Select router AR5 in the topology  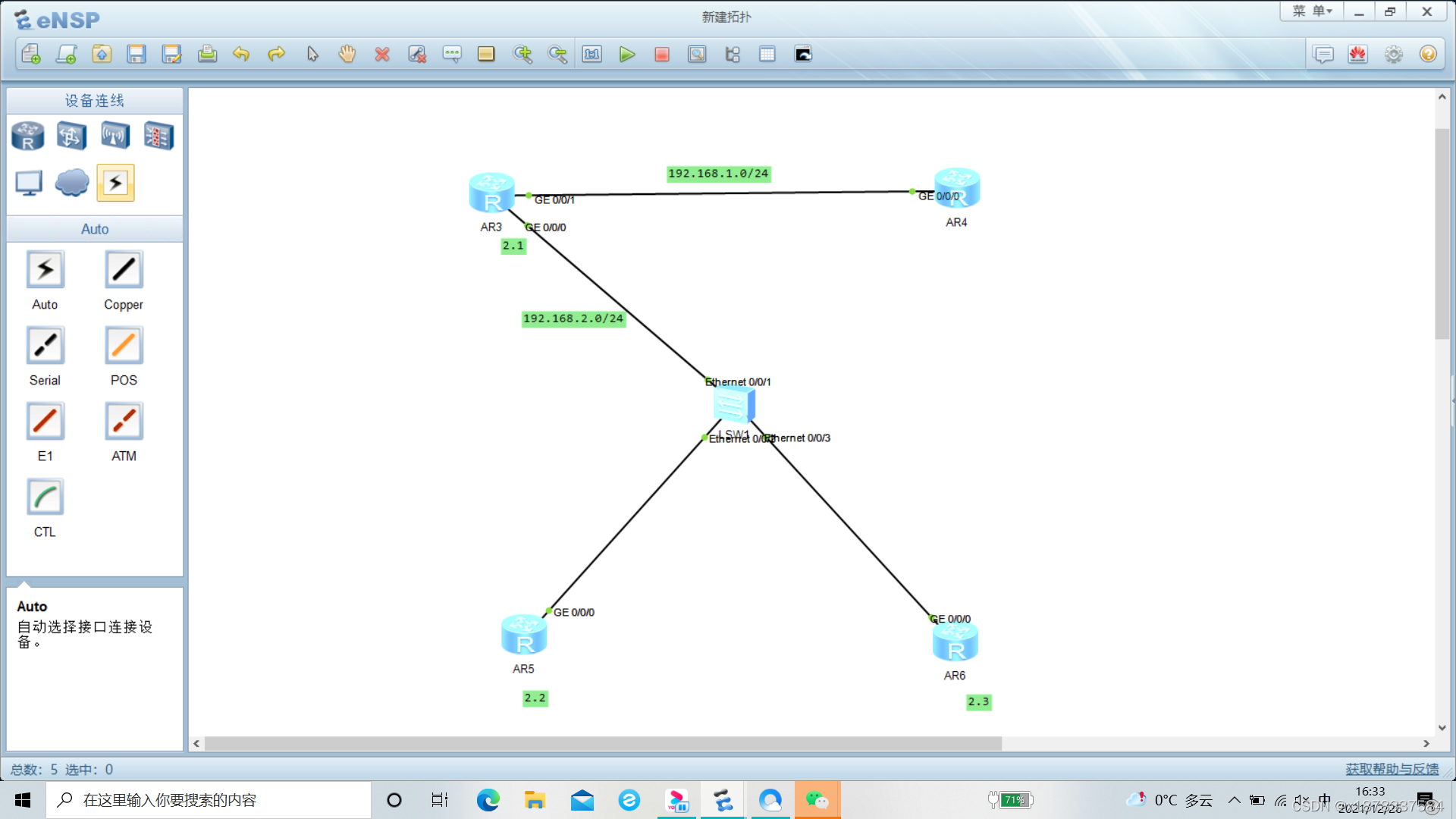[x=524, y=635]
